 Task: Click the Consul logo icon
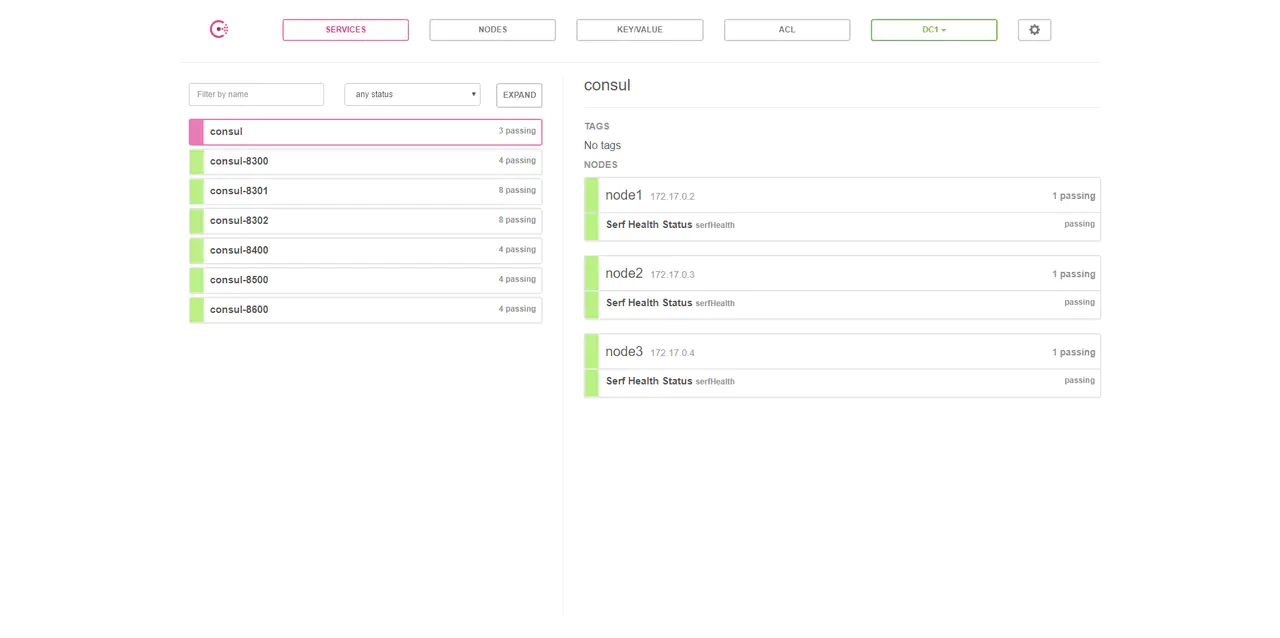pyautogui.click(x=219, y=30)
